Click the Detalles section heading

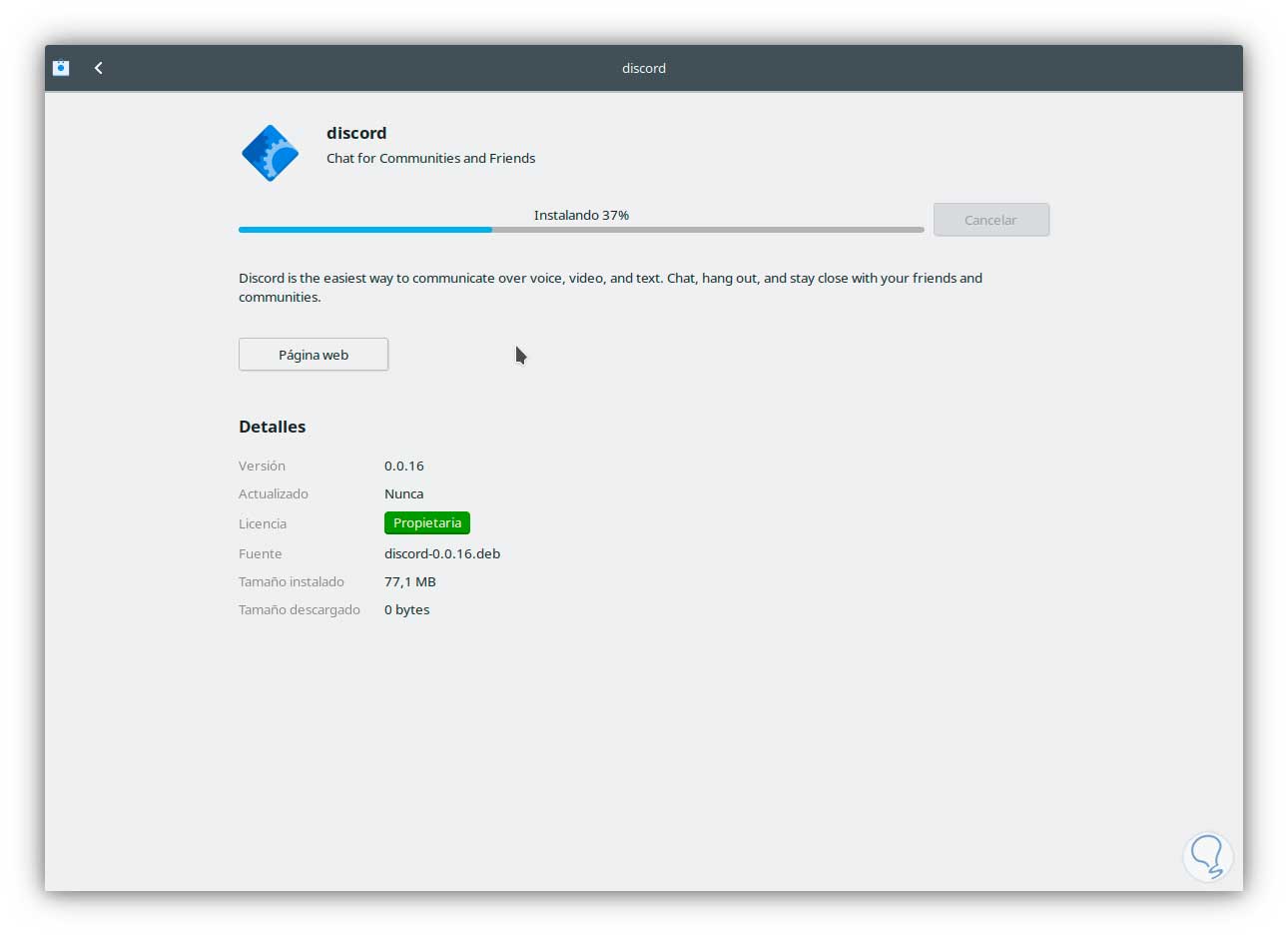point(273,427)
